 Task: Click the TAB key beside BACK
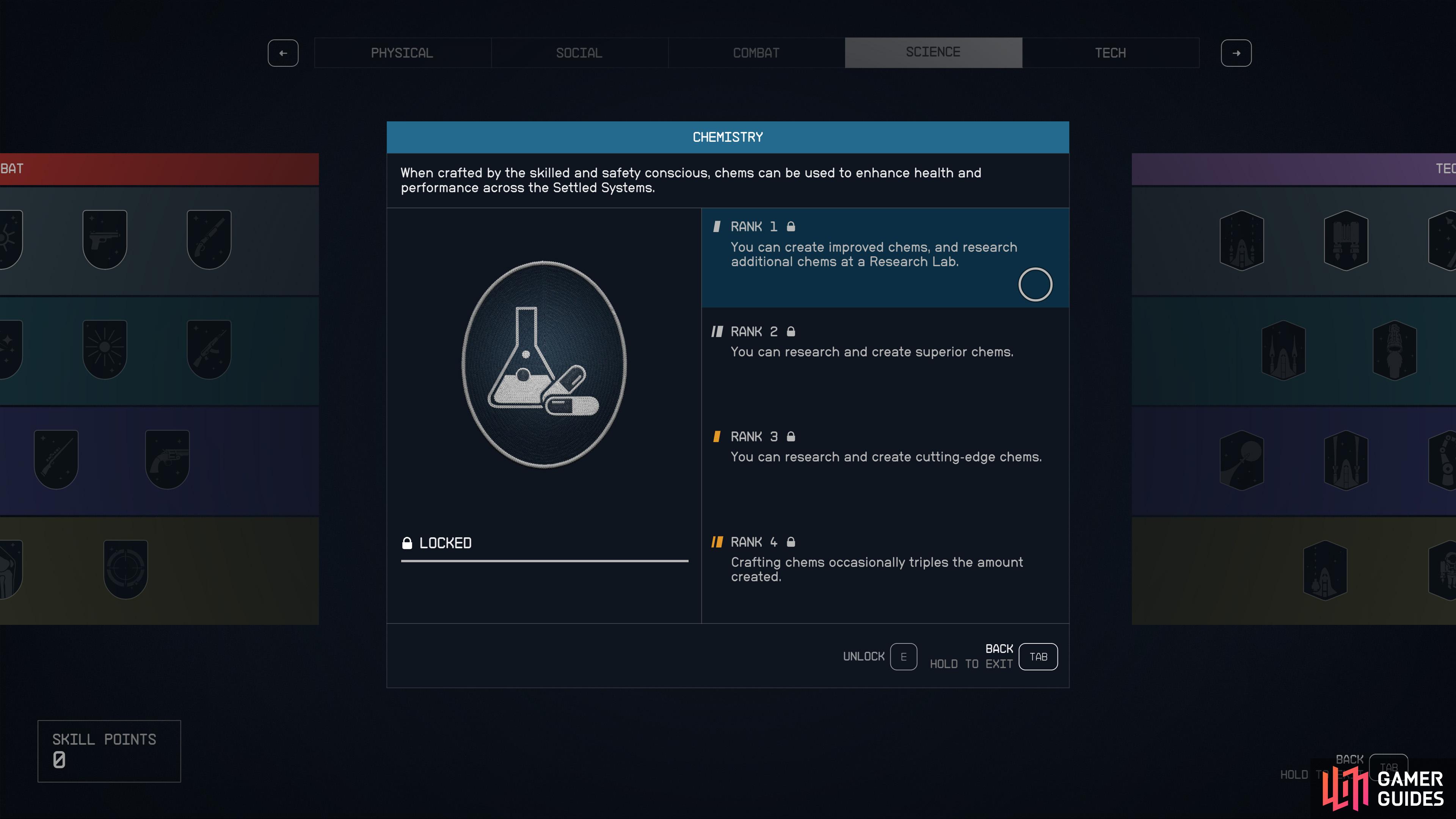[x=1038, y=657]
